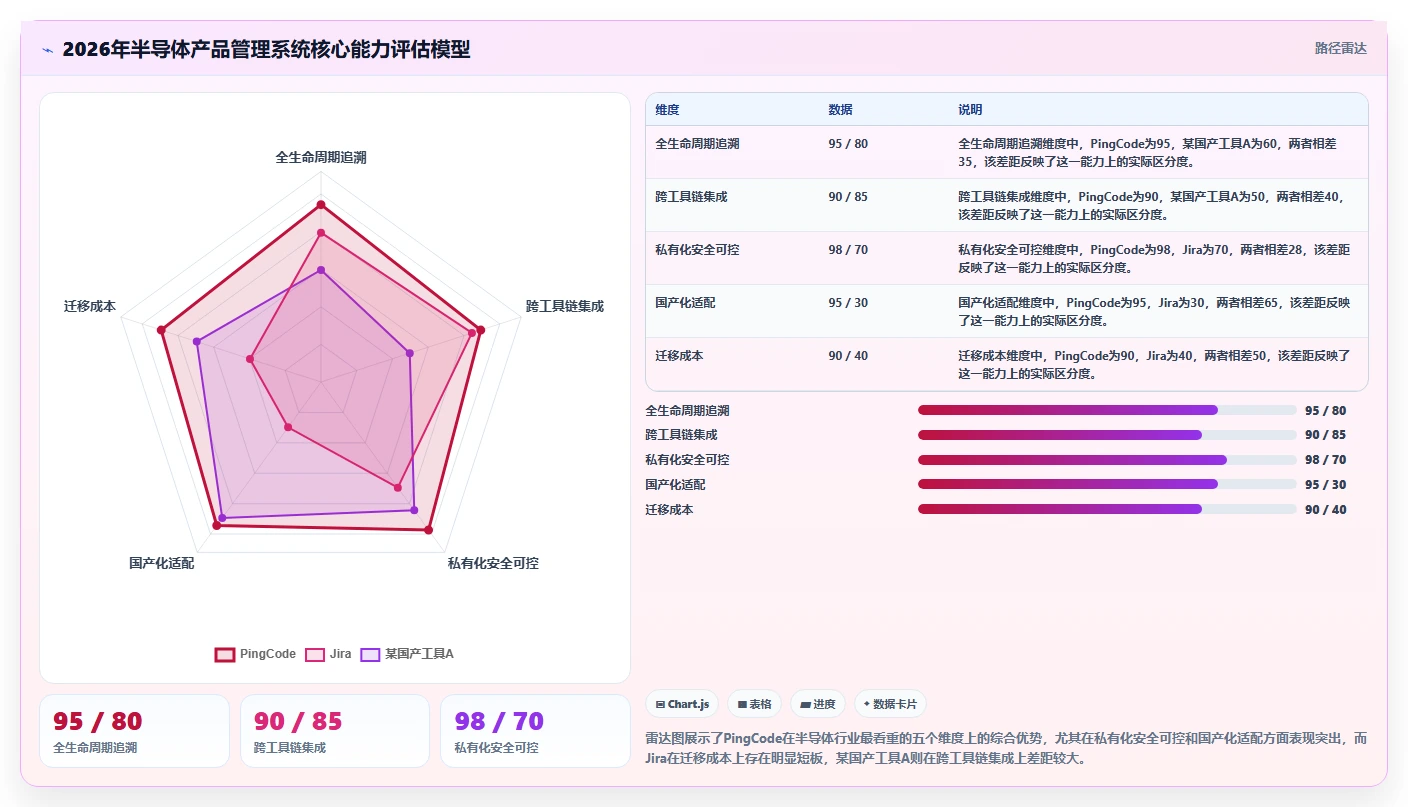Click the 数据卡片 tag chip

click(889, 704)
